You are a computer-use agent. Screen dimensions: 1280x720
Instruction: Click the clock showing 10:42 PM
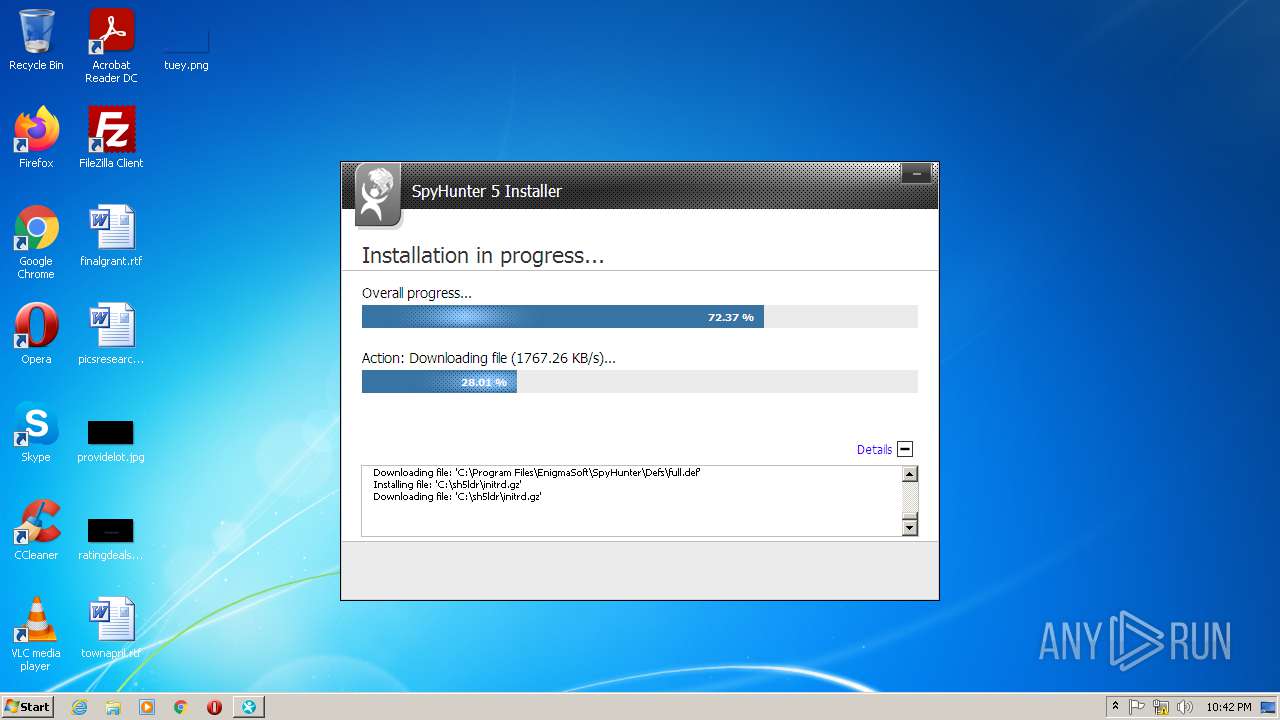coord(1228,707)
